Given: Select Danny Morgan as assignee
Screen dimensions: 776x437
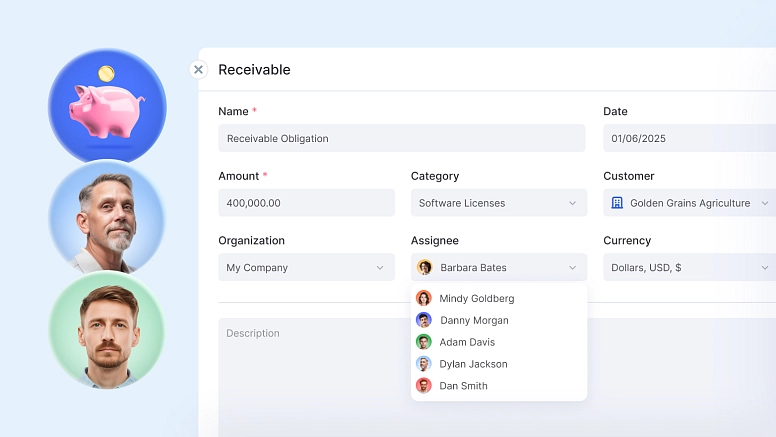Looking at the screenshot, I should coord(499,320).
